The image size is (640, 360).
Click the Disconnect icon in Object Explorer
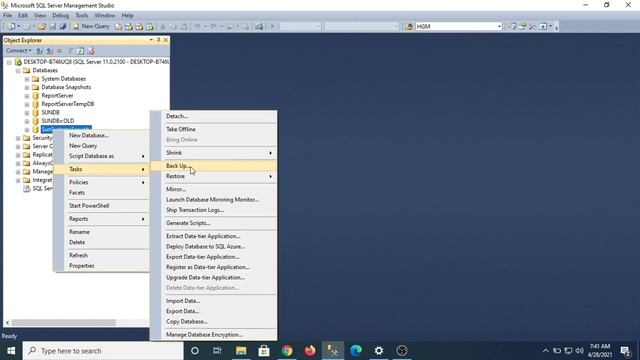tap(49, 51)
